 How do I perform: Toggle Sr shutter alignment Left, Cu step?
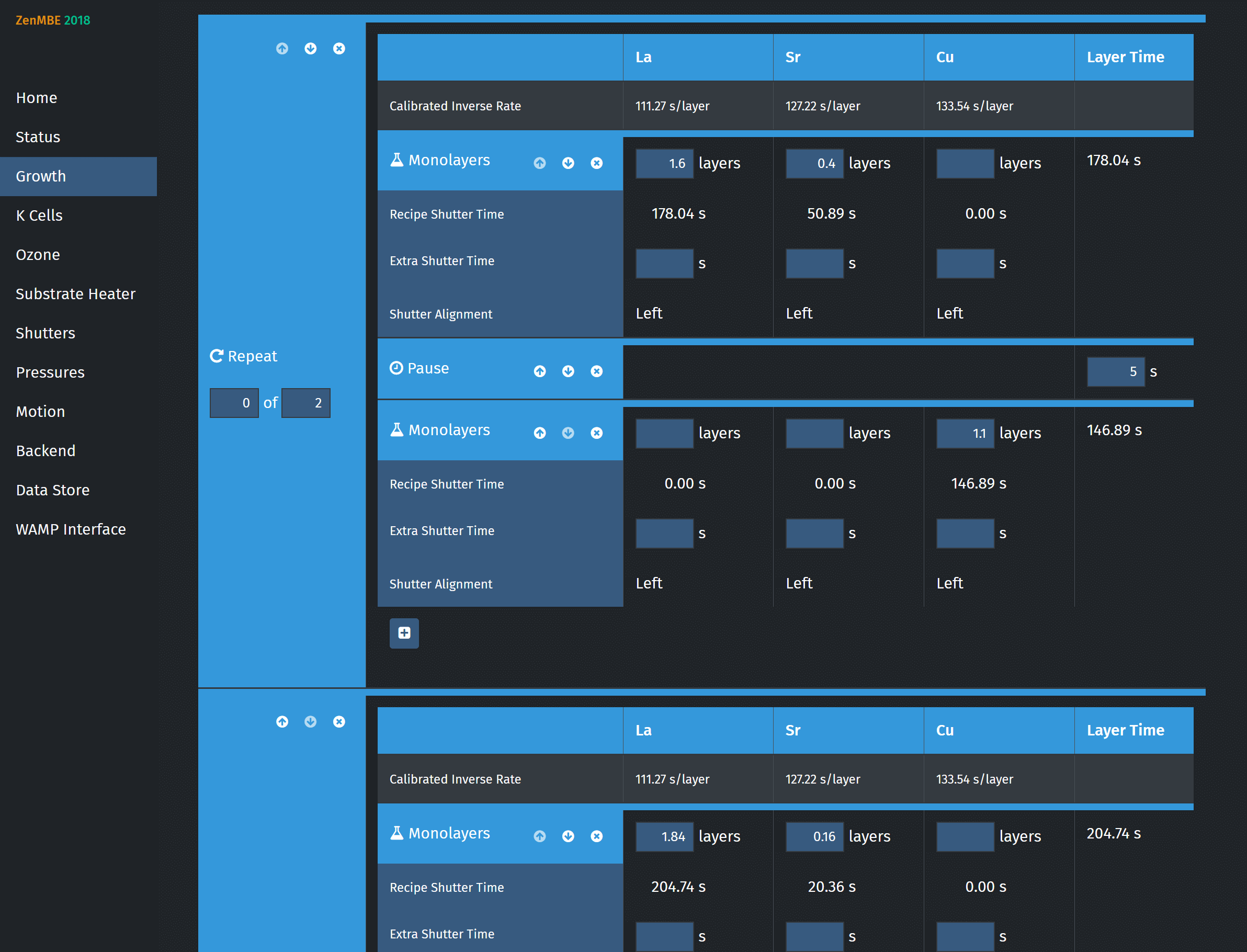point(799,583)
